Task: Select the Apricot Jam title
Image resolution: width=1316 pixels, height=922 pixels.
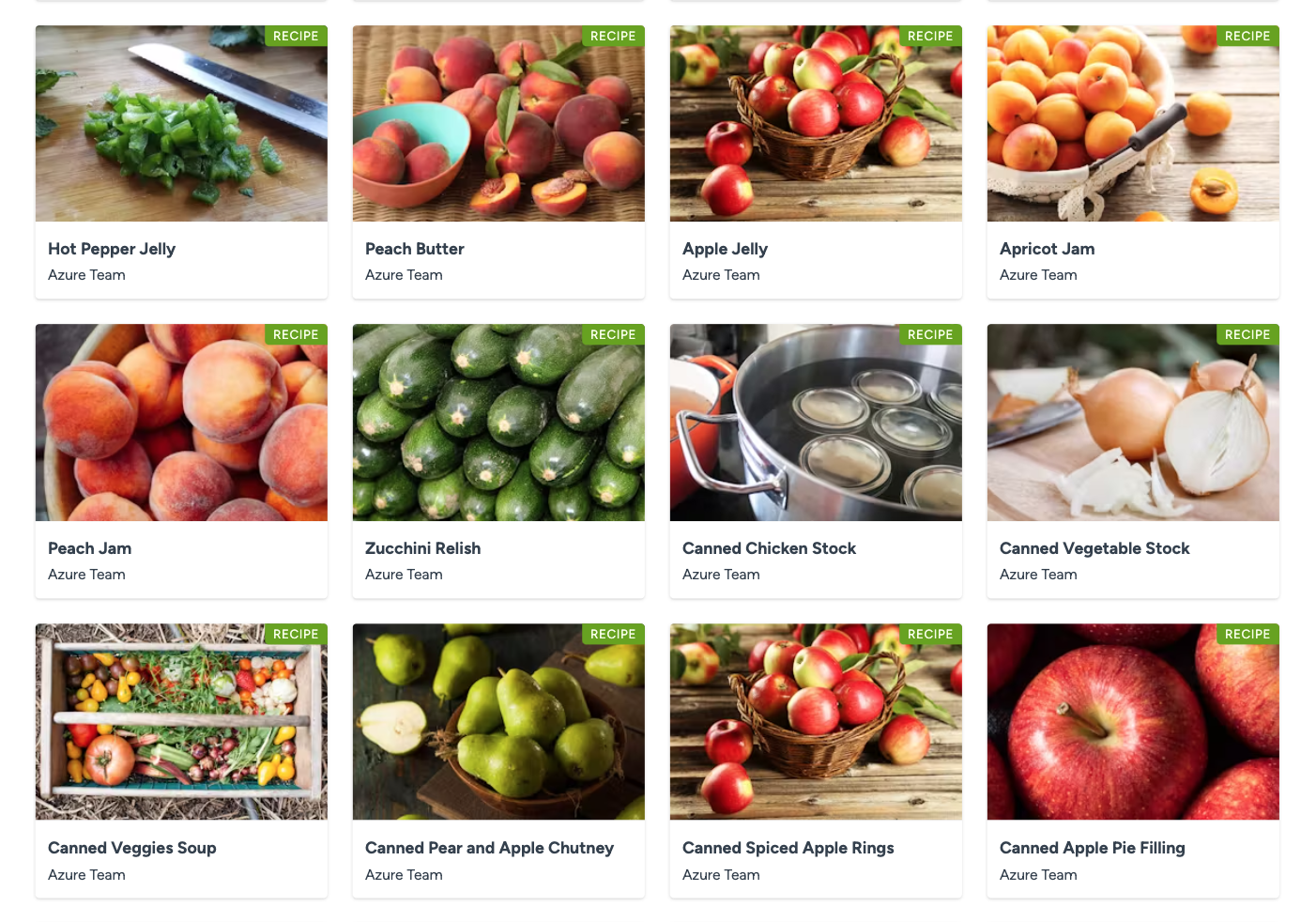Action: (x=1047, y=249)
